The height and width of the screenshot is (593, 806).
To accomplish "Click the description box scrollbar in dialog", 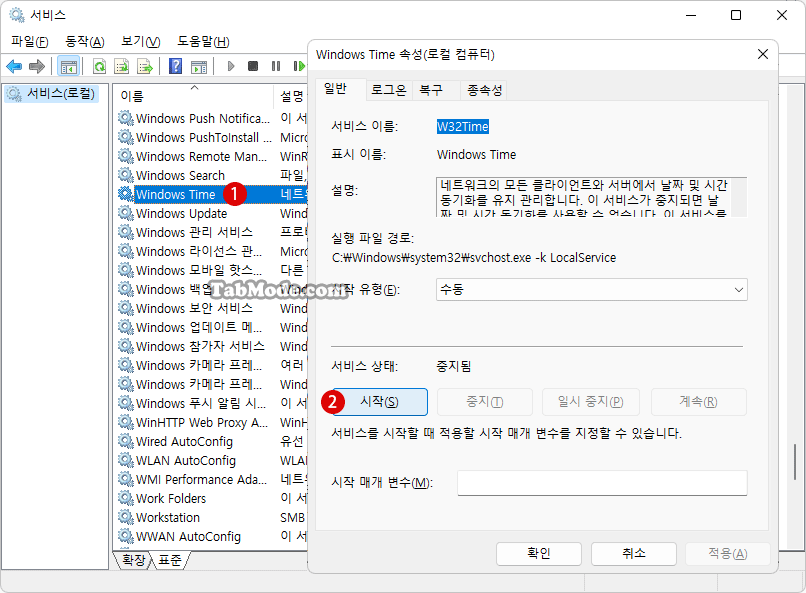I will (x=739, y=197).
